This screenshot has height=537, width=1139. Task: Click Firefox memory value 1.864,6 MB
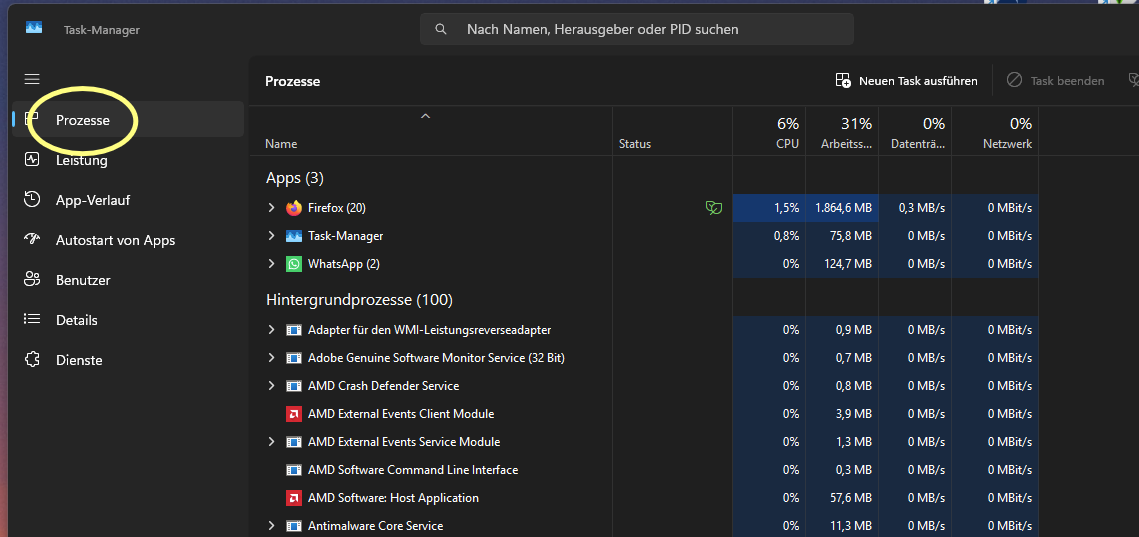coord(843,208)
